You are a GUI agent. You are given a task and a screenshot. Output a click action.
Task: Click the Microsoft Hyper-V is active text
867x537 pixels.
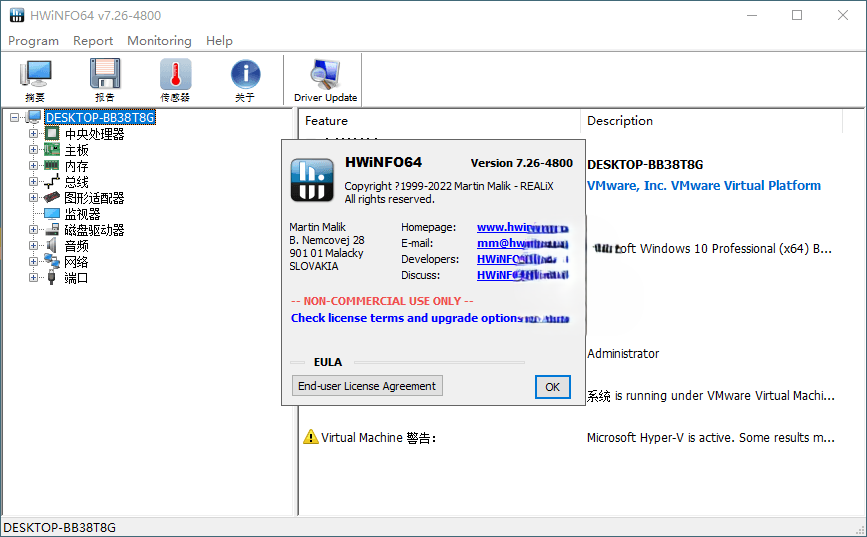pos(711,437)
